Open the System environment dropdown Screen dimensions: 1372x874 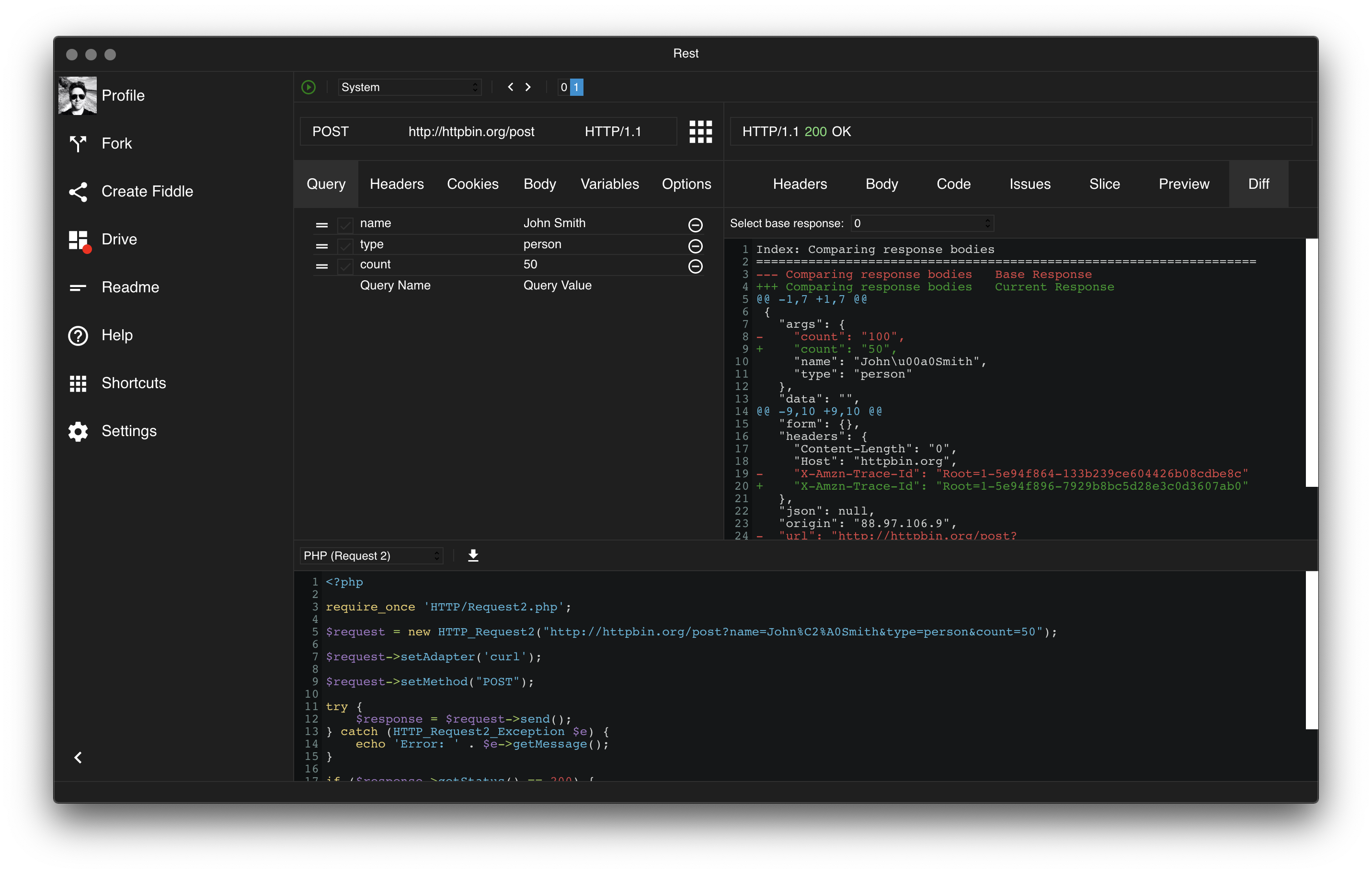tap(409, 87)
